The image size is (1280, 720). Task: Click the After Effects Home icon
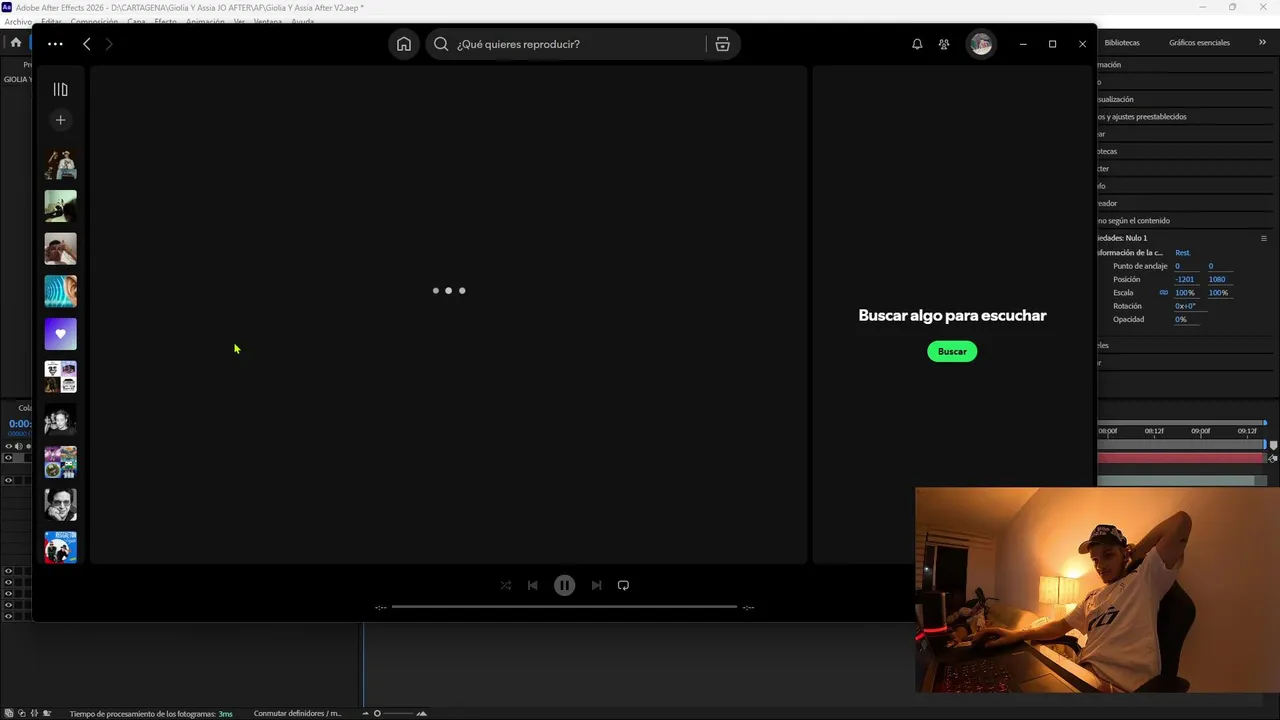click(16, 42)
